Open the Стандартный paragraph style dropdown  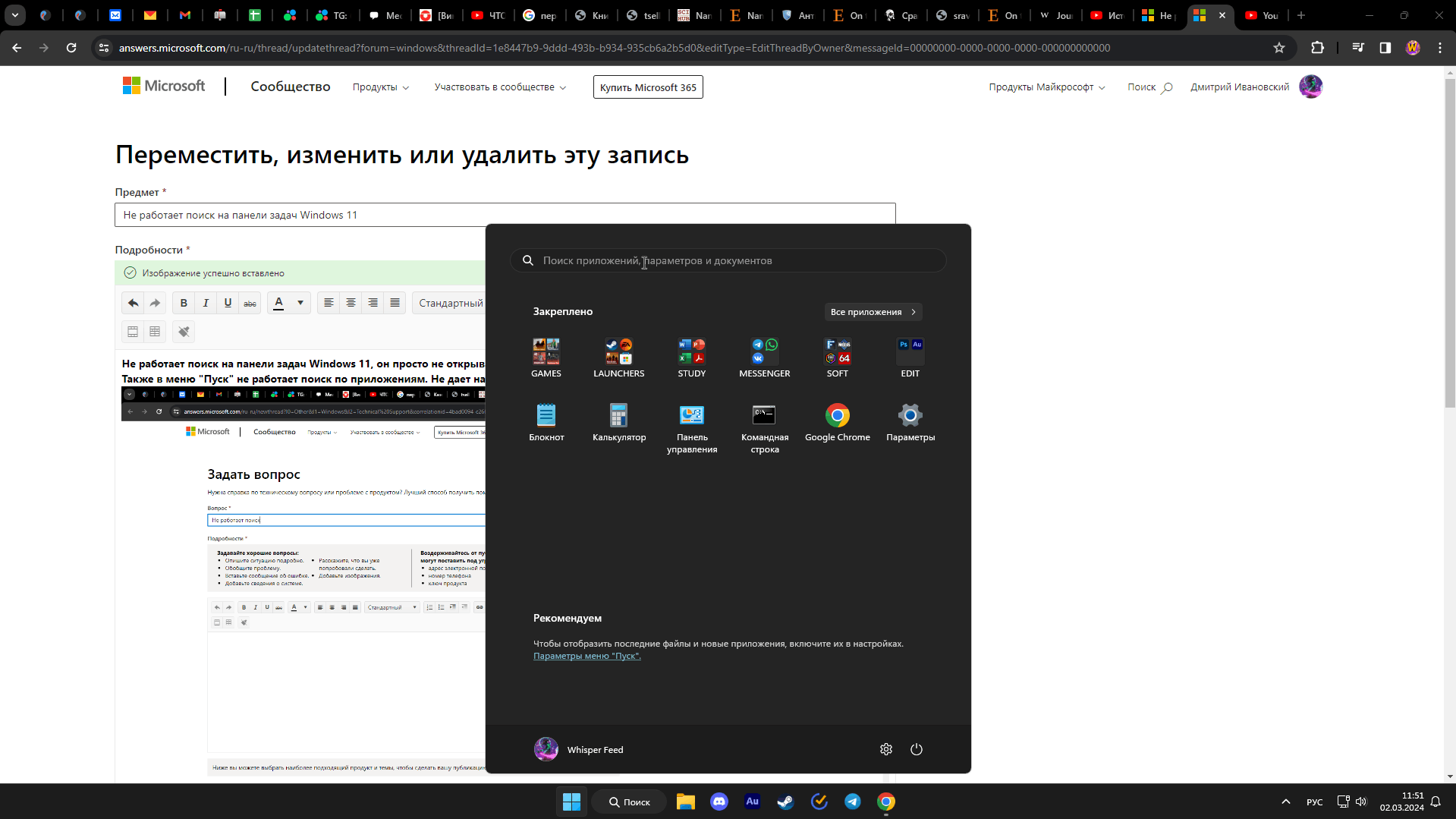(x=450, y=303)
